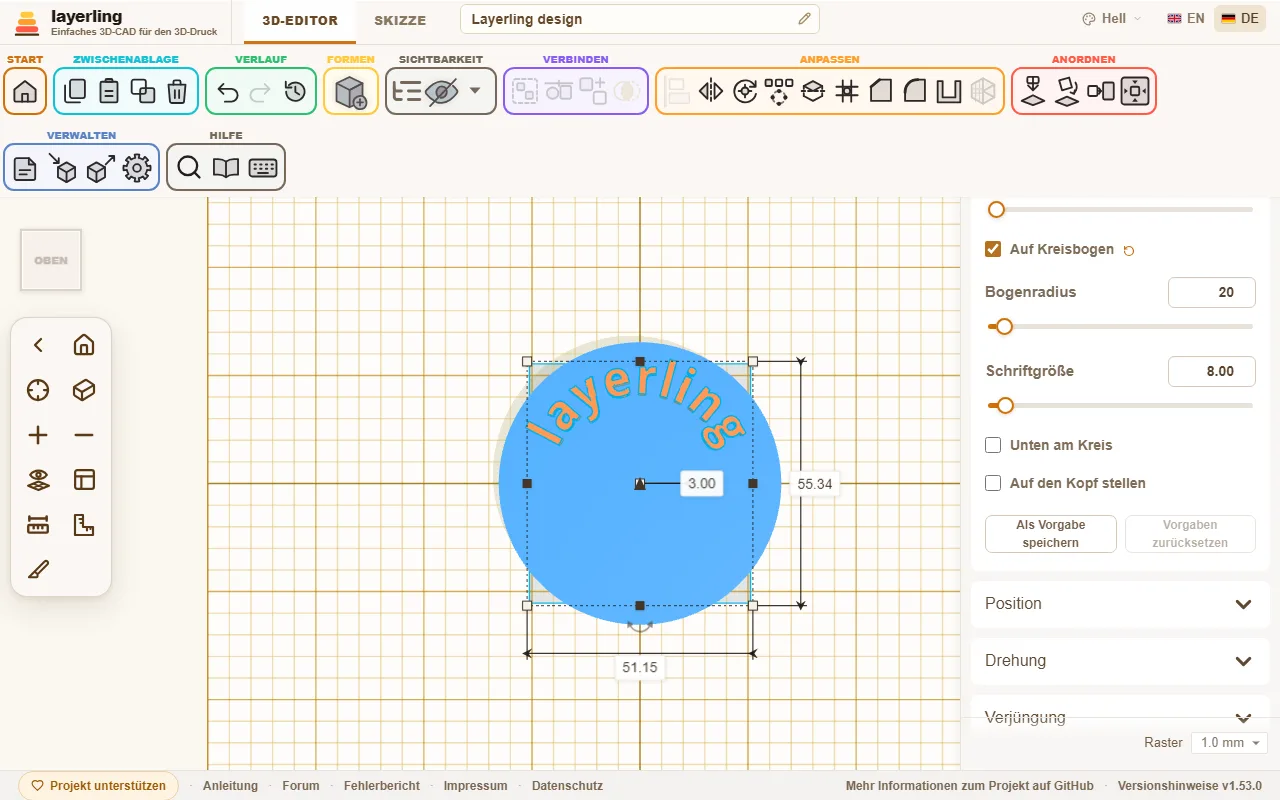Viewport: 1280px width, 800px height.
Task: Open the Raster 1.0 mm dropdown
Action: (1229, 743)
